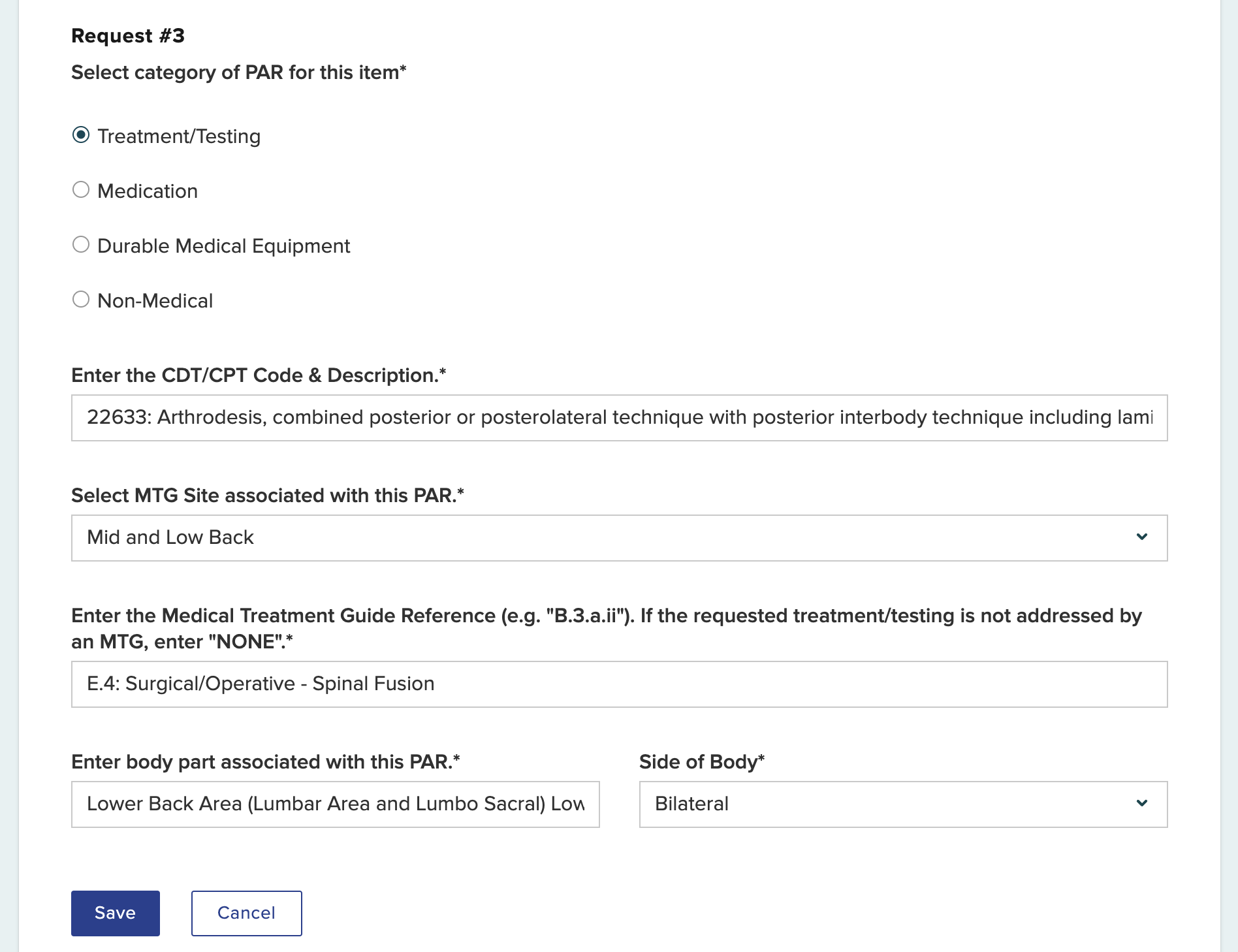Click 'Enter the CDT/CPT Code & Description' label
The width and height of the screenshot is (1238, 952).
(258, 375)
